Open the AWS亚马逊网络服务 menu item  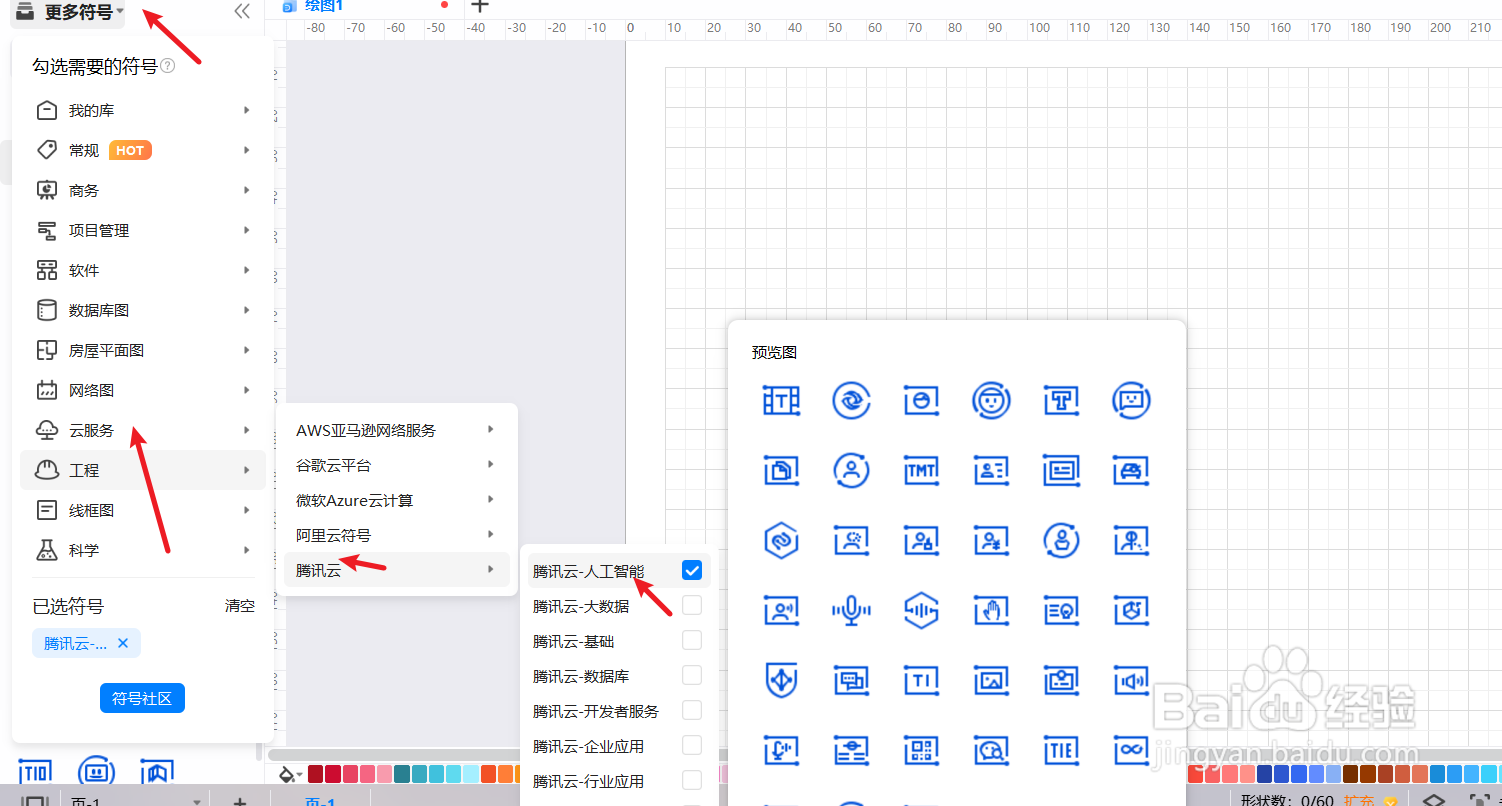coord(365,430)
